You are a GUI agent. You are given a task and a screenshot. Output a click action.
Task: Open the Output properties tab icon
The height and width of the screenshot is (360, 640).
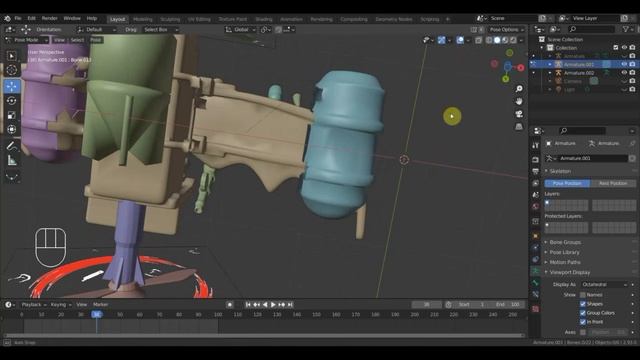[x=536, y=171]
